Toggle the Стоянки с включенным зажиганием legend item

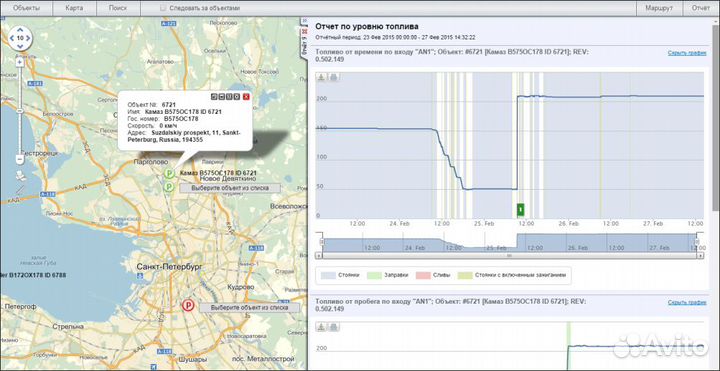[x=513, y=275]
